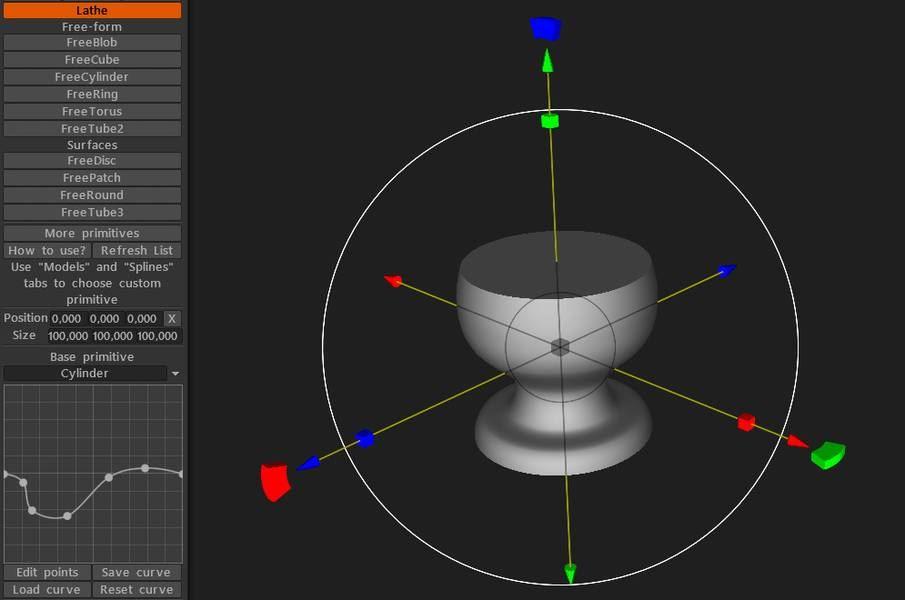
Task: Expand the More primitives list
Action: click(92, 233)
